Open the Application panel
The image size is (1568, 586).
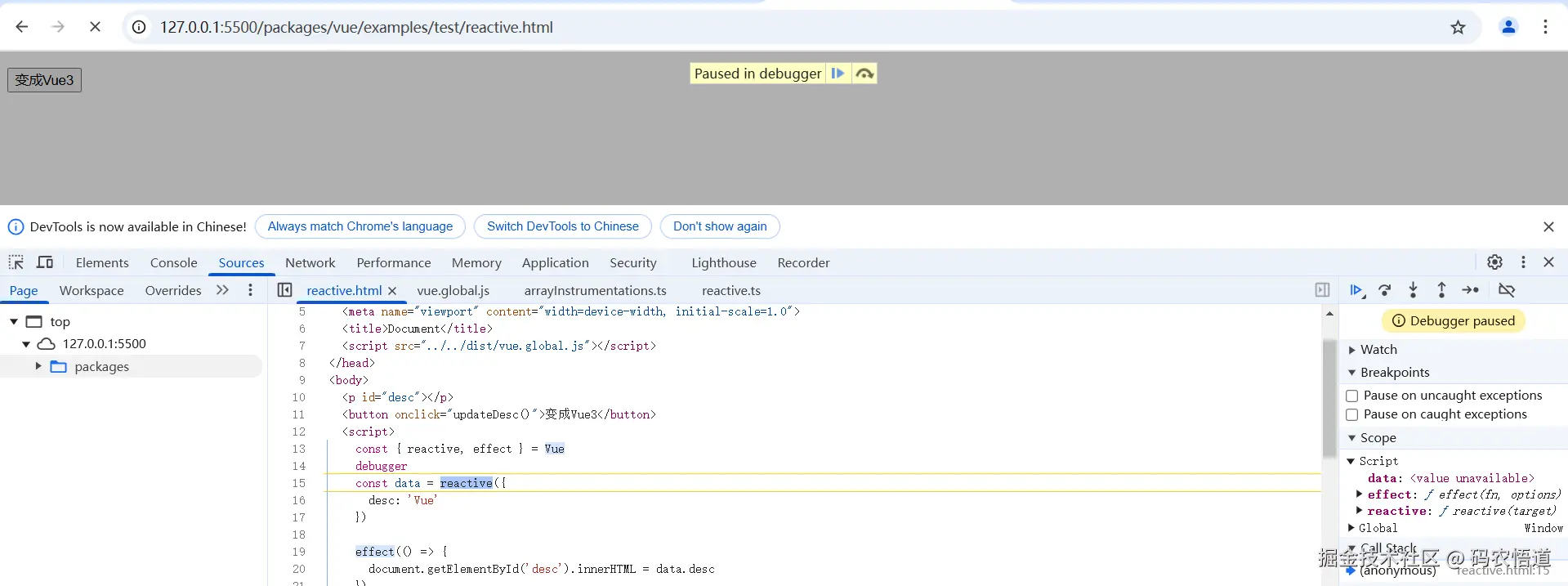(555, 262)
